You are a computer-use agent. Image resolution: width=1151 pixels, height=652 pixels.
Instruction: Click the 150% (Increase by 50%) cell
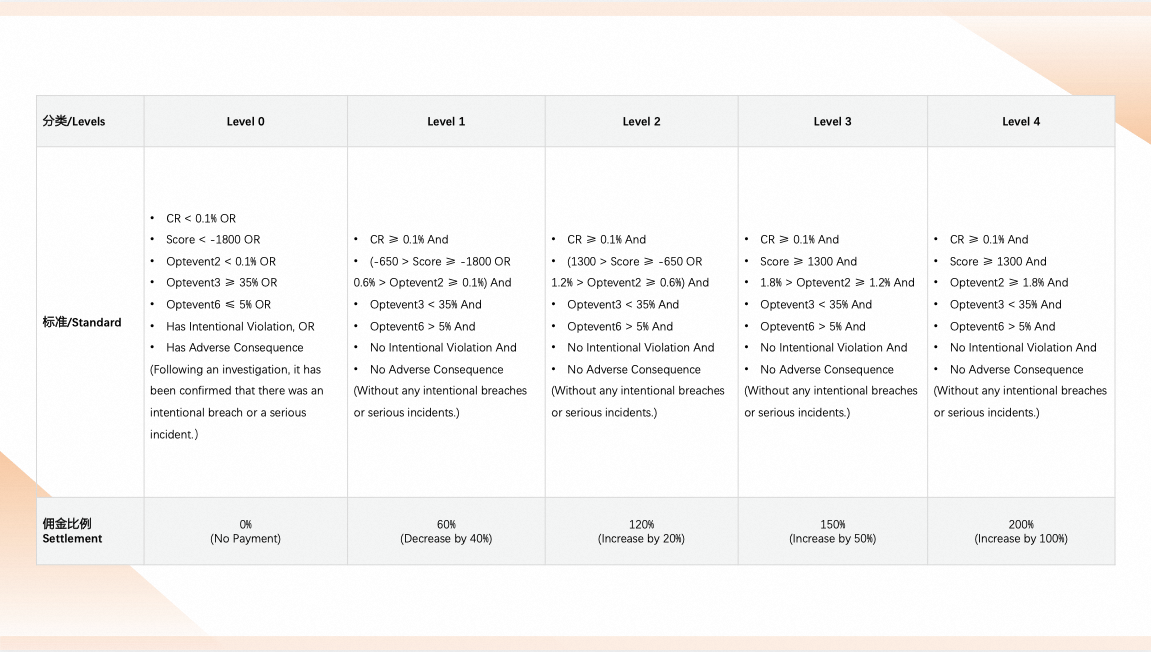832,531
